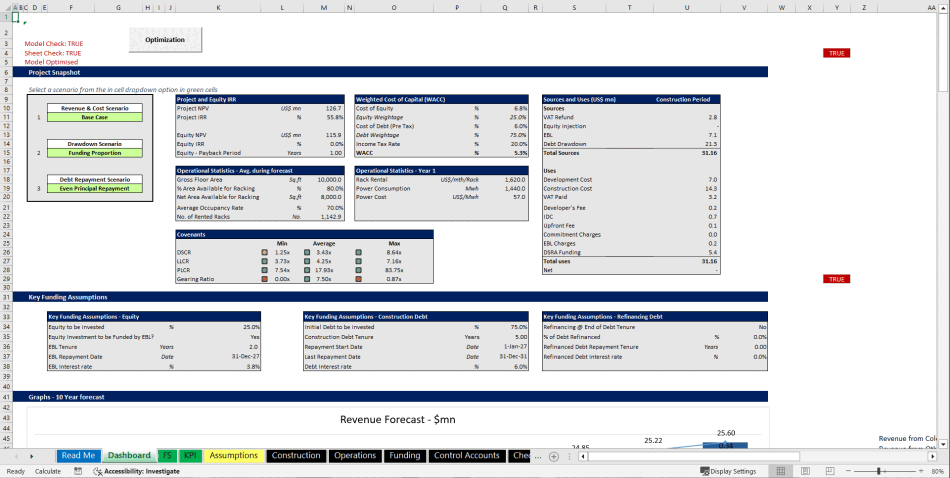Click the scroll sheet tabs right arrow
The height and width of the screenshot is (478, 950).
click(44, 456)
